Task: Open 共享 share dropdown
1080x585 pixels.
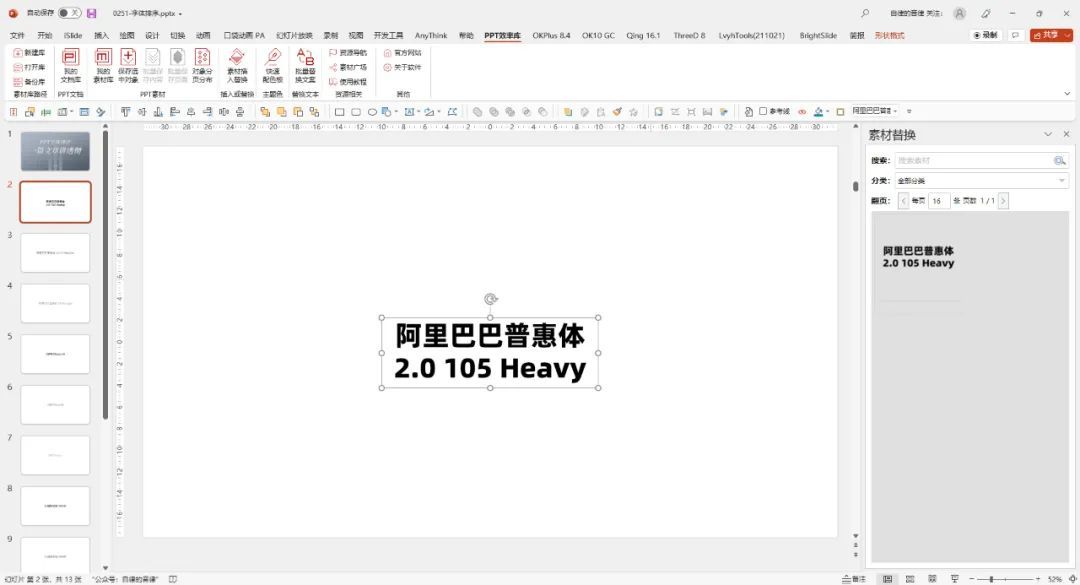Action: click(1050, 35)
